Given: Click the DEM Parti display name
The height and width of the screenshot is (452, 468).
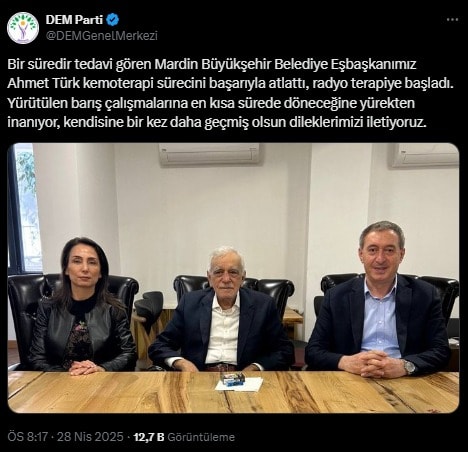Looking at the screenshot, I should (x=74, y=20).
